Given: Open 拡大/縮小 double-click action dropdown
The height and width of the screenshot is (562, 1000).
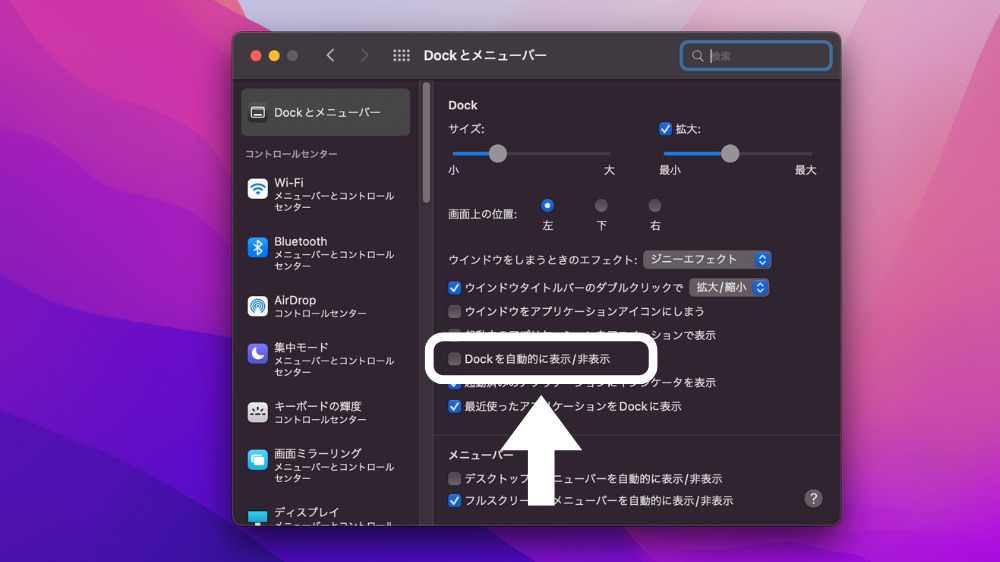Looking at the screenshot, I should [x=728, y=288].
